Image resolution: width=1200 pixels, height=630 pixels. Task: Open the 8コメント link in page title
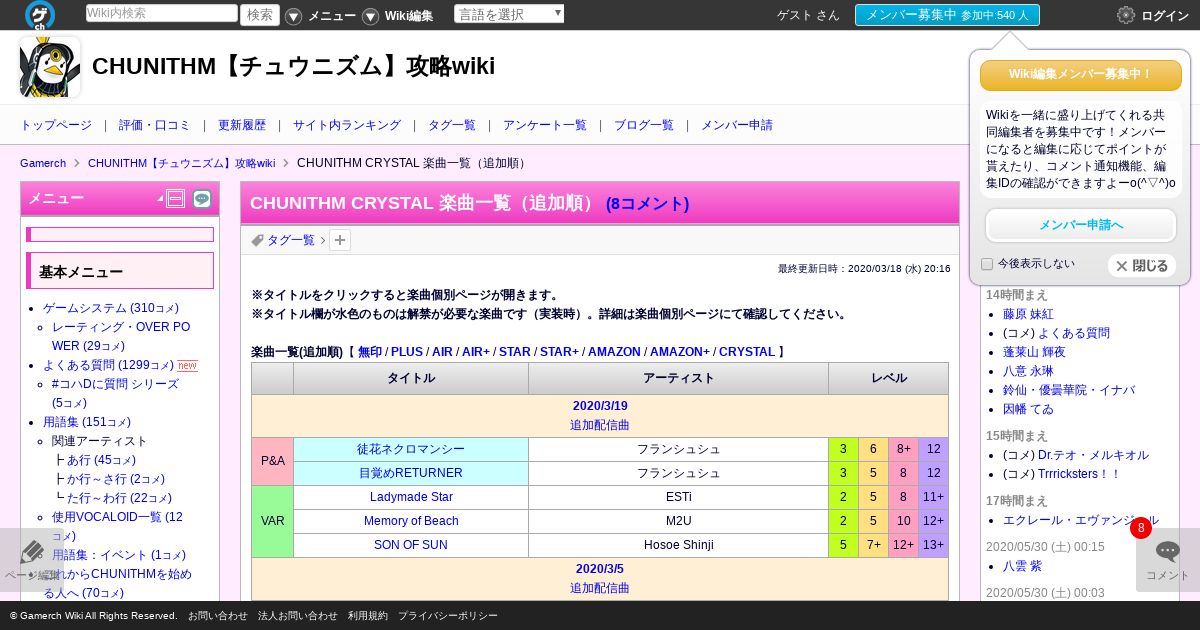[648, 203]
